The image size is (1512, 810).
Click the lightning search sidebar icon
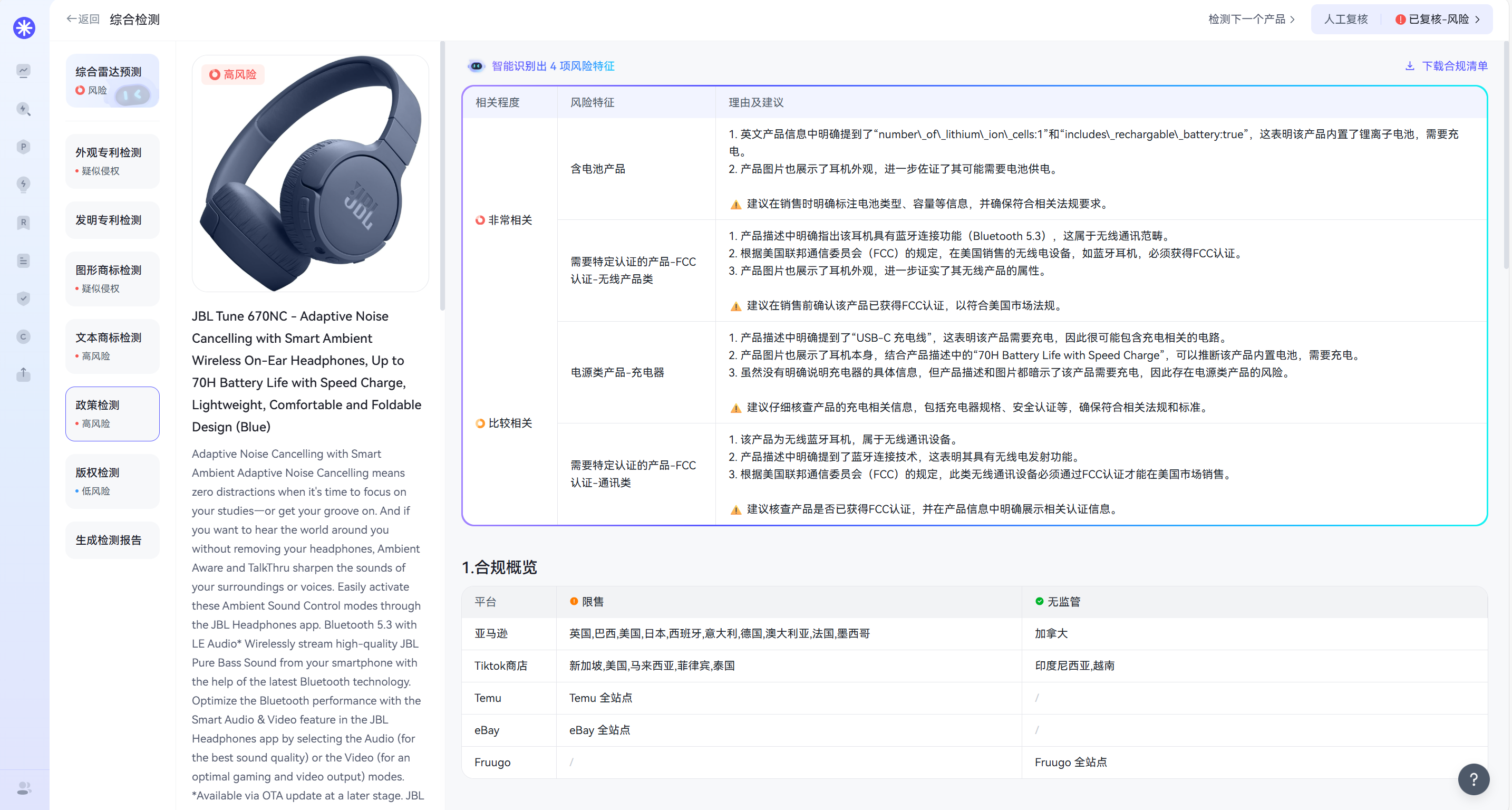(24, 109)
